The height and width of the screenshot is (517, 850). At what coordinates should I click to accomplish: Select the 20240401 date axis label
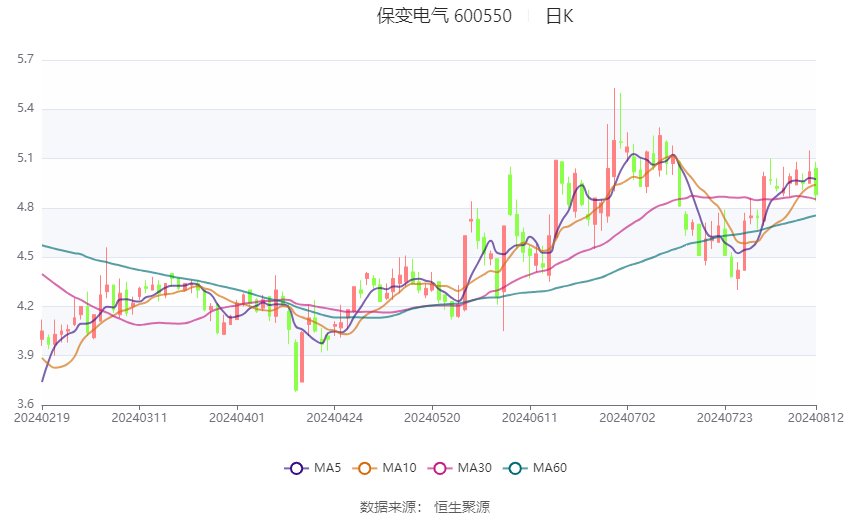point(237,418)
